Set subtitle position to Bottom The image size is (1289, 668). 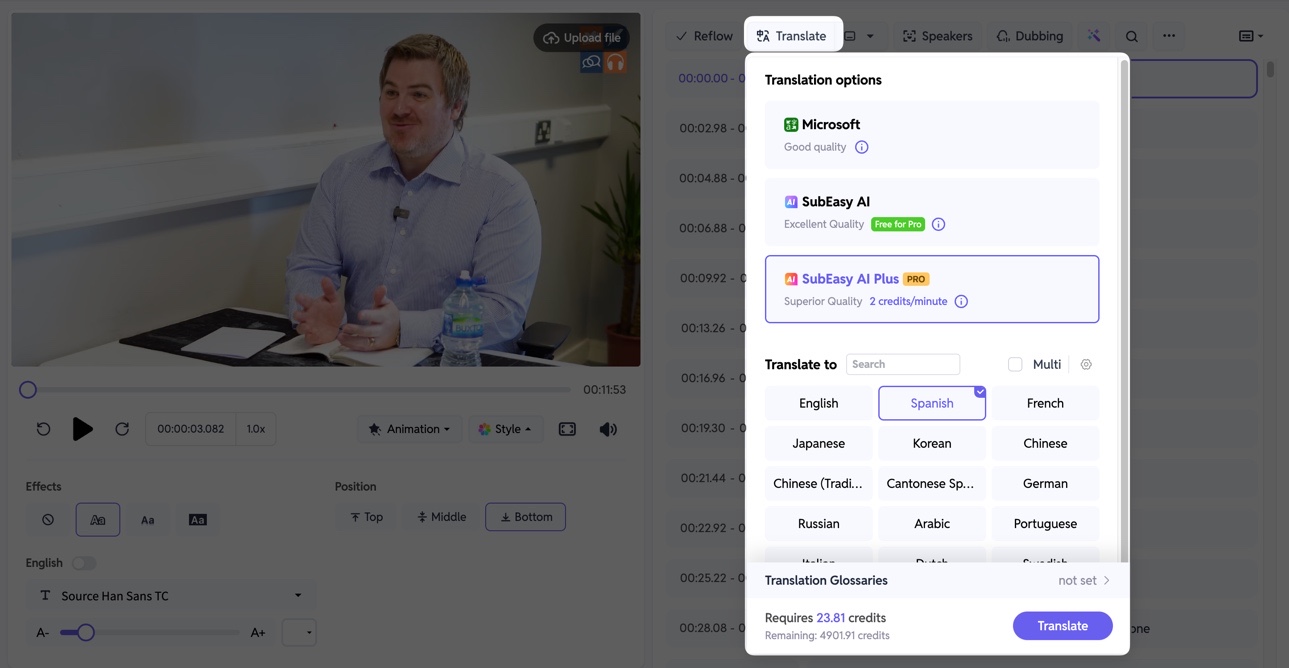pyautogui.click(x=526, y=517)
